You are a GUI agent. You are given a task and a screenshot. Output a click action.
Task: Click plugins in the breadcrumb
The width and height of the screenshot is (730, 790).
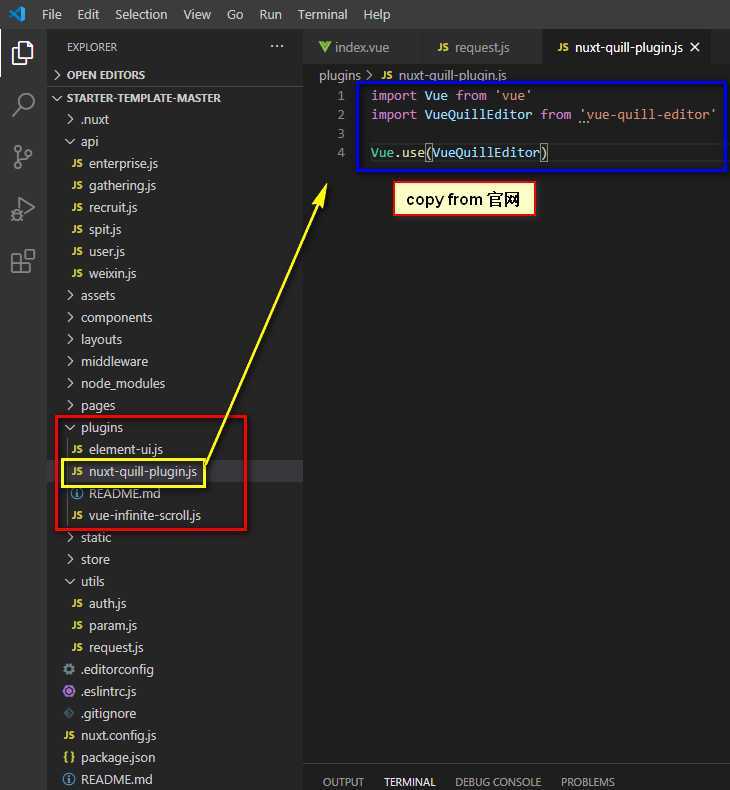coord(340,75)
